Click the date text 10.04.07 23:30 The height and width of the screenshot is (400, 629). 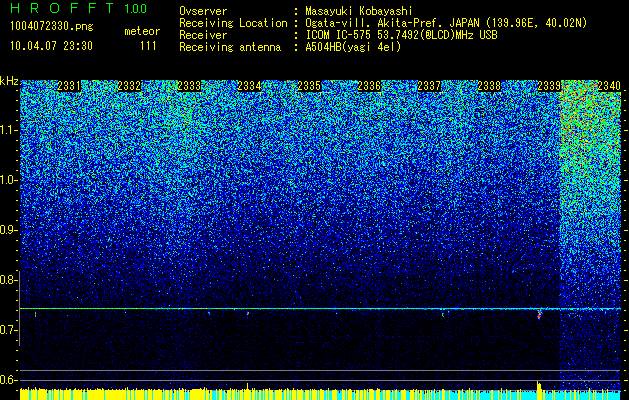51,46
